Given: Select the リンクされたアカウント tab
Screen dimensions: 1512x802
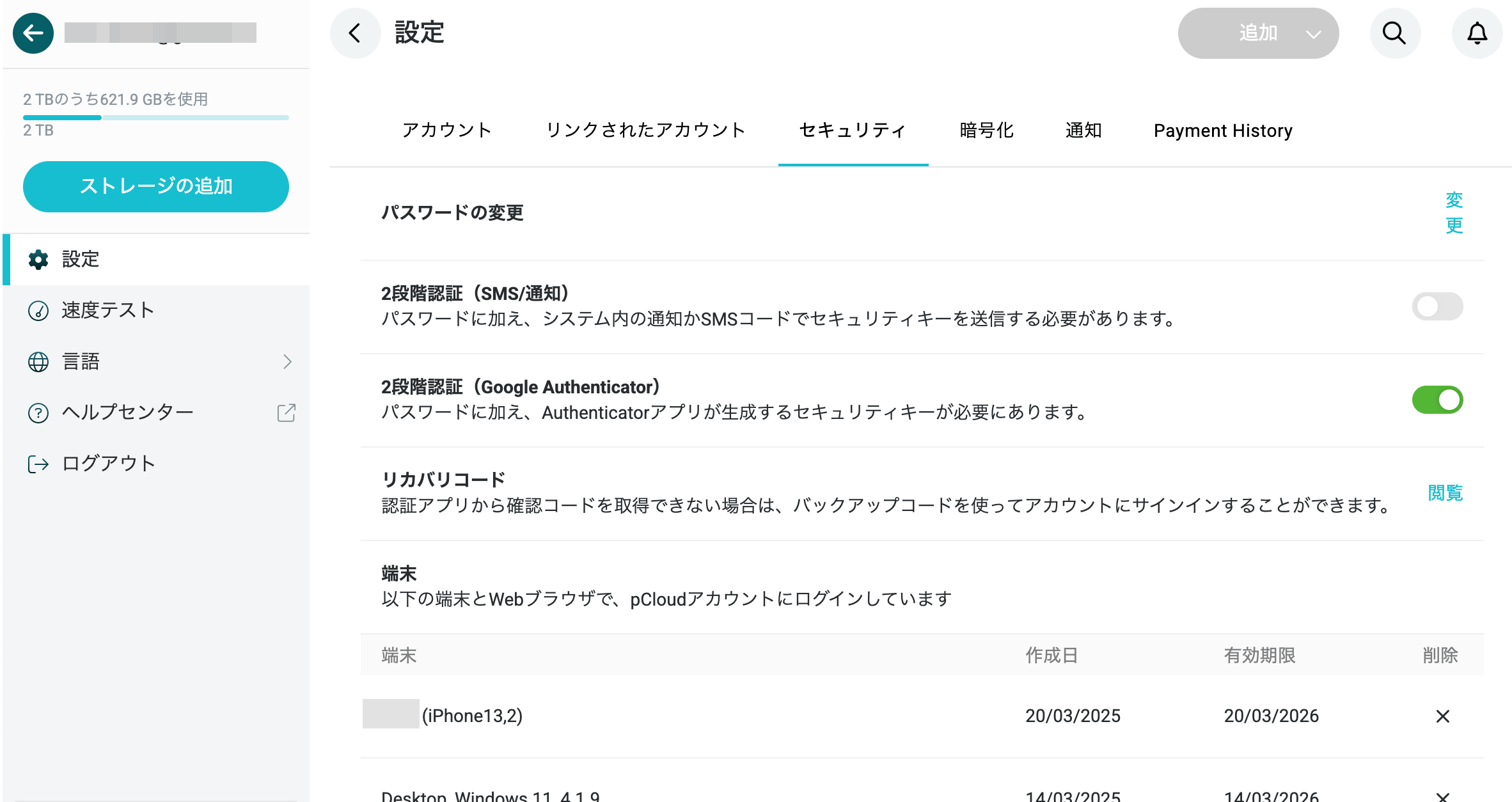Looking at the screenshot, I should point(645,130).
